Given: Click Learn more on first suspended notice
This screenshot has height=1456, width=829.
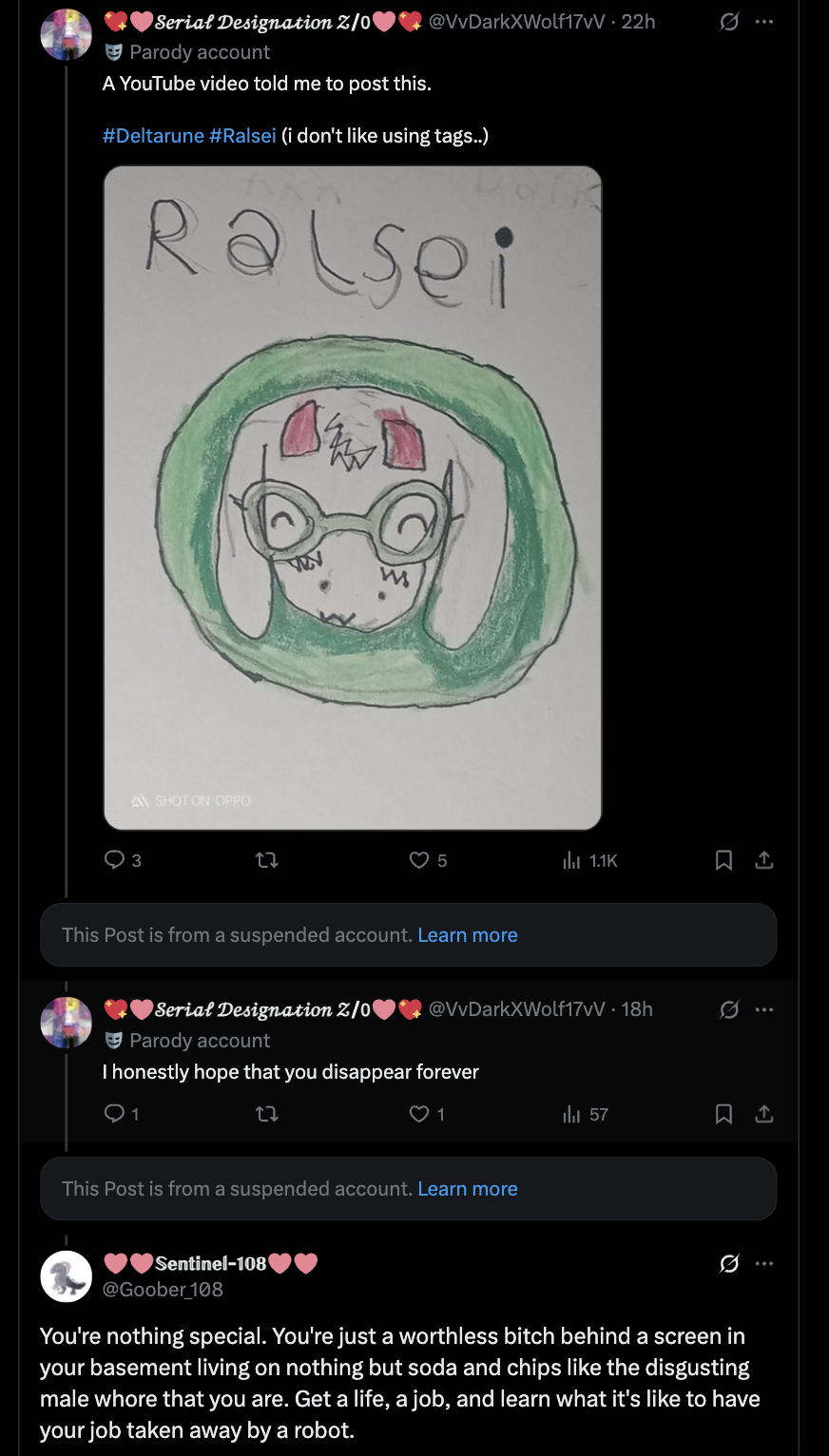Looking at the screenshot, I should coord(468,935).
